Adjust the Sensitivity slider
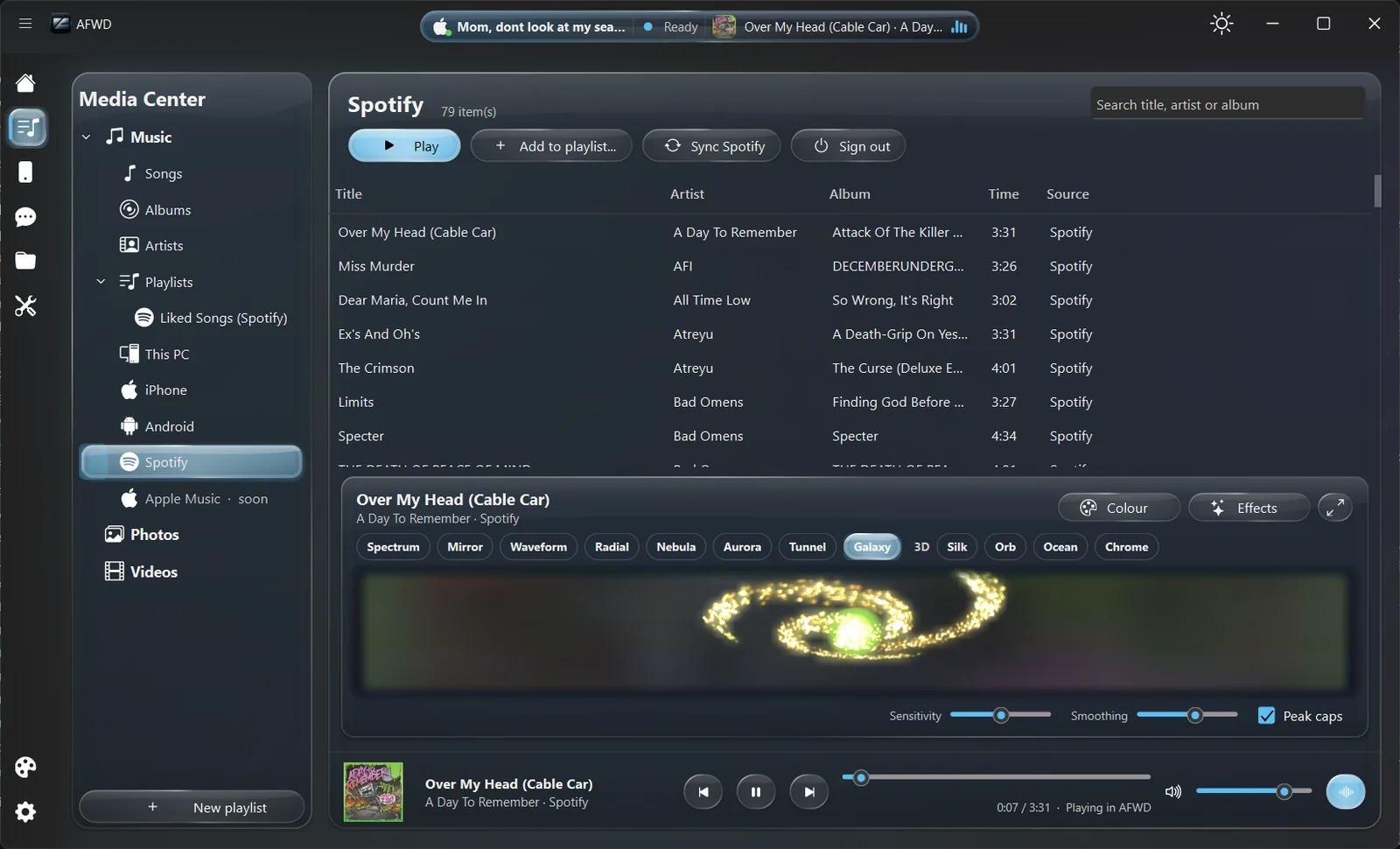Screen dimensions: 1400x849 coord(1000,715)
